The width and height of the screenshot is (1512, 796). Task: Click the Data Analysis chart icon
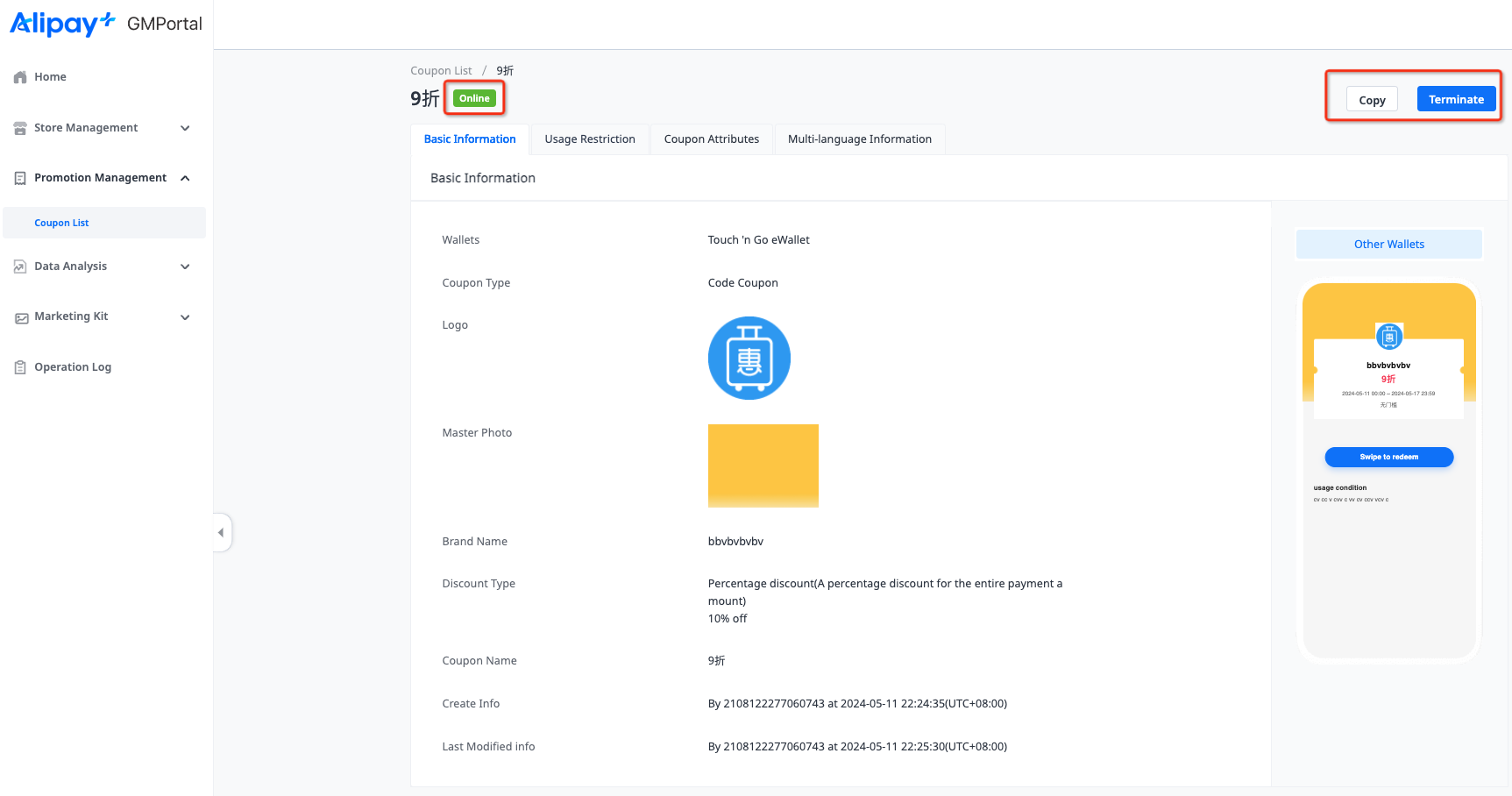point(20,267)
